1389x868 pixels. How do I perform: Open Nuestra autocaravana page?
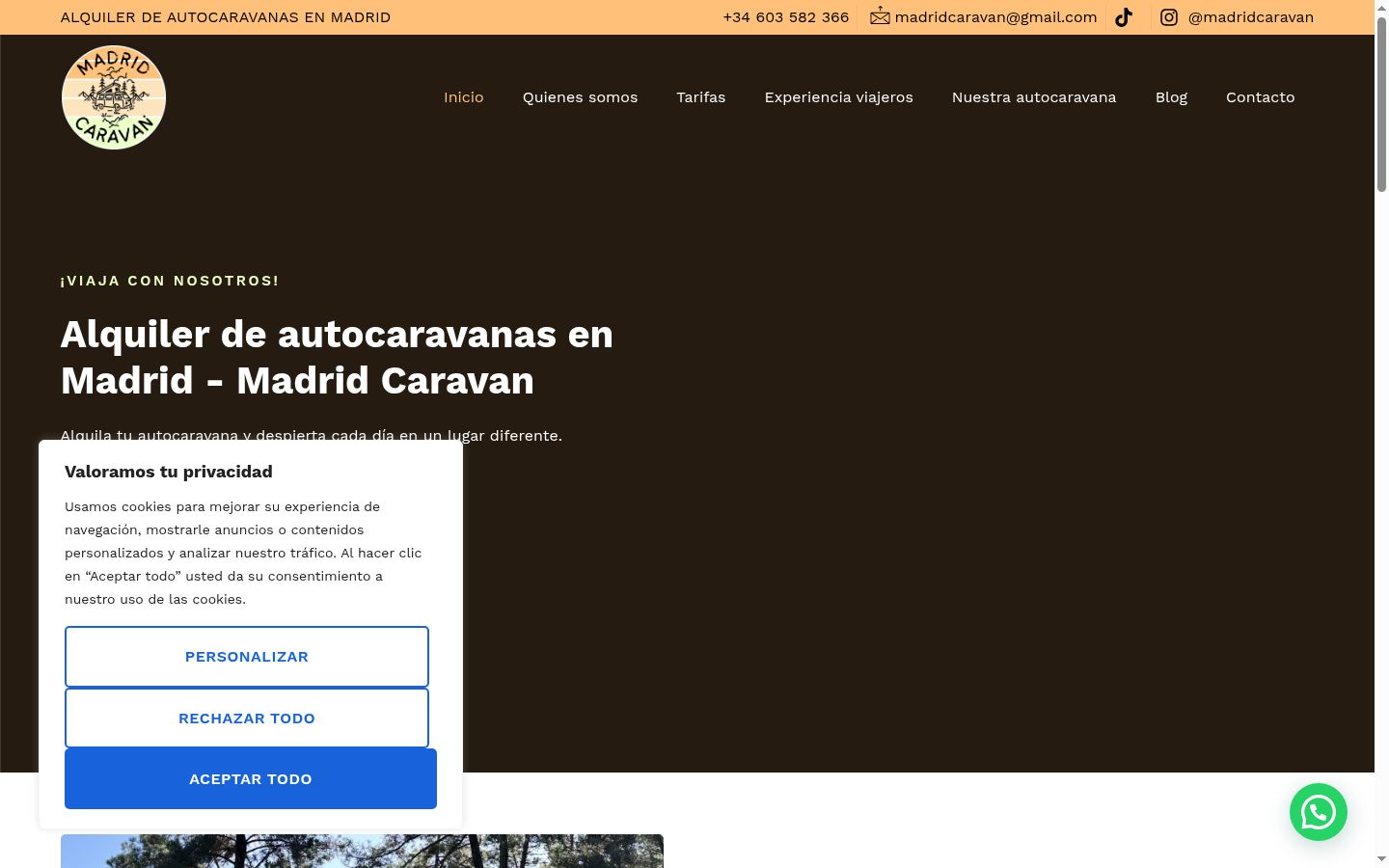[x=1034, y=97]
